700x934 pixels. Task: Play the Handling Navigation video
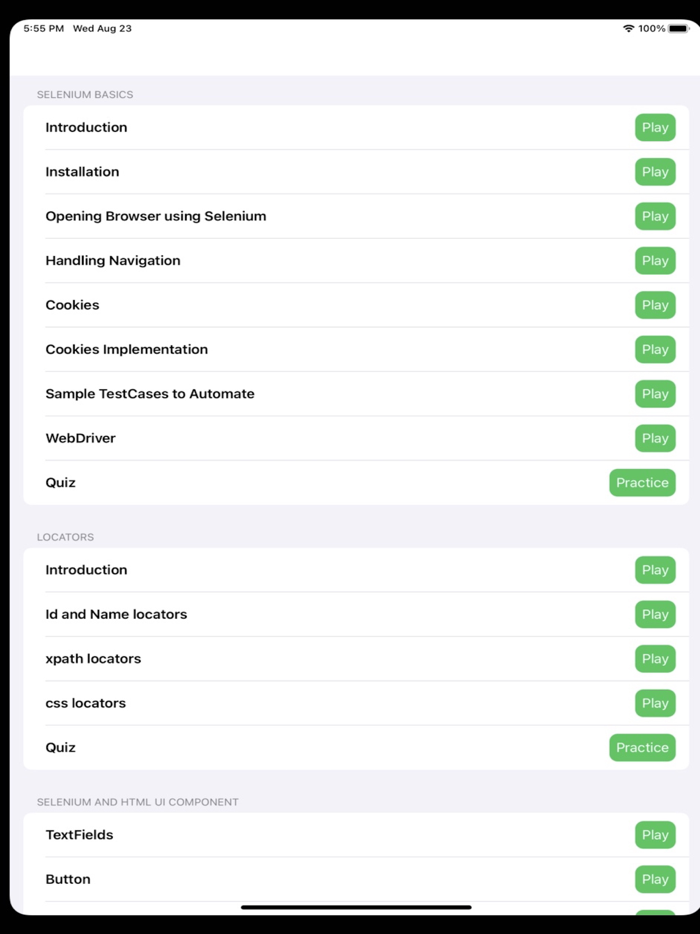click(x=655, y=260)
